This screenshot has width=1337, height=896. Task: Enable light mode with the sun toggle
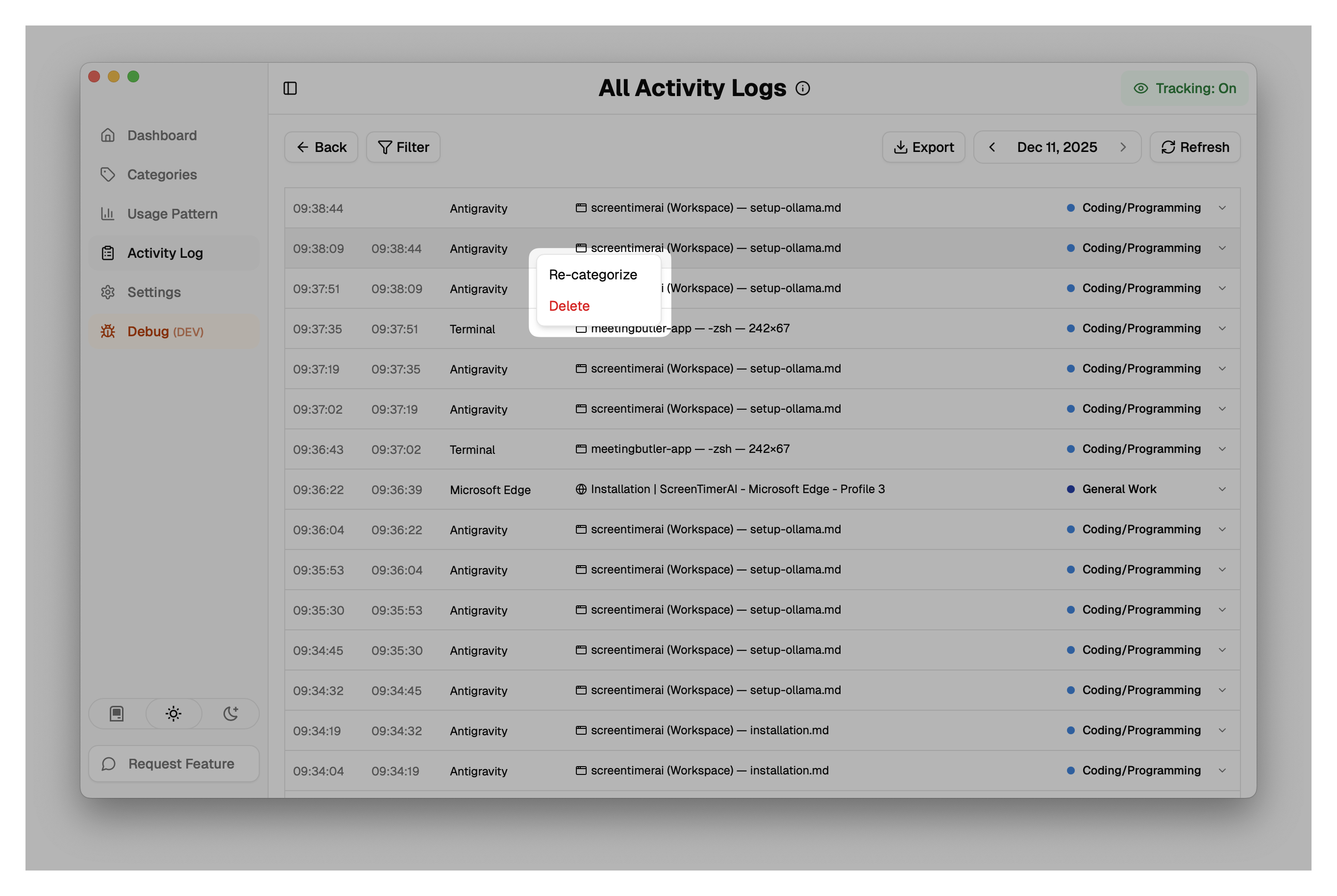(x=173, y=714)
